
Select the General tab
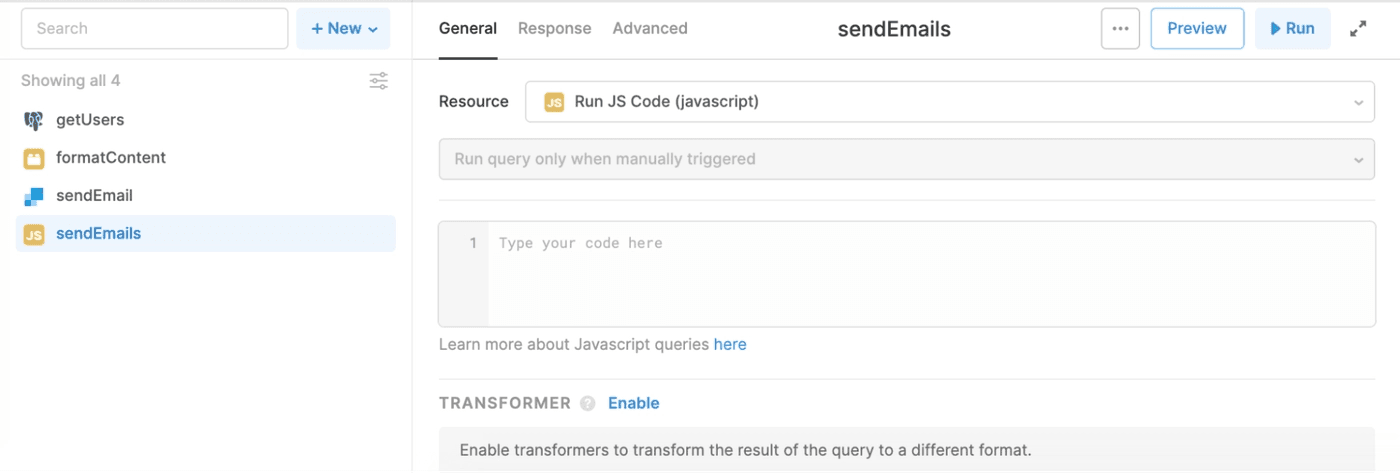[x=468, y=29]
